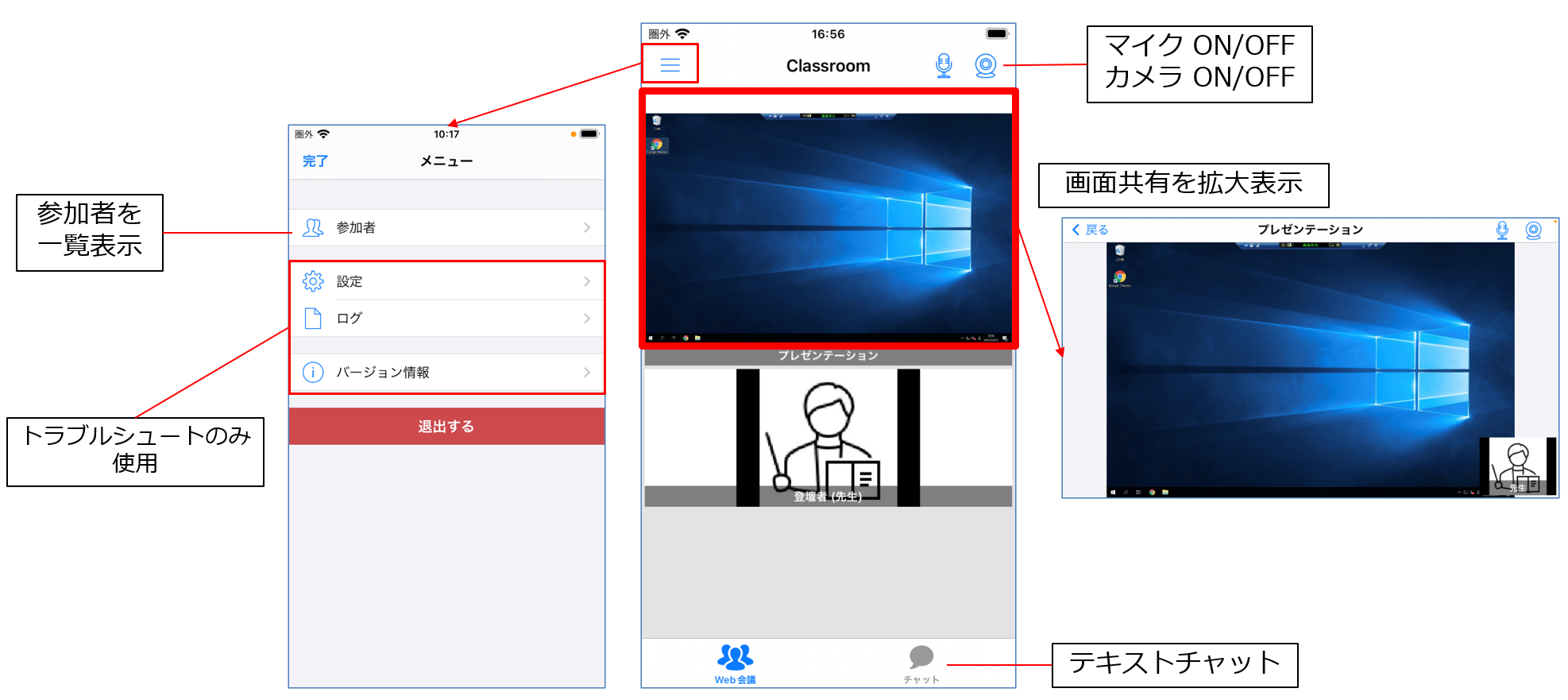Expand the バージョン情報 row chevron
The image size is (1568, 700).
pos(587,372)
